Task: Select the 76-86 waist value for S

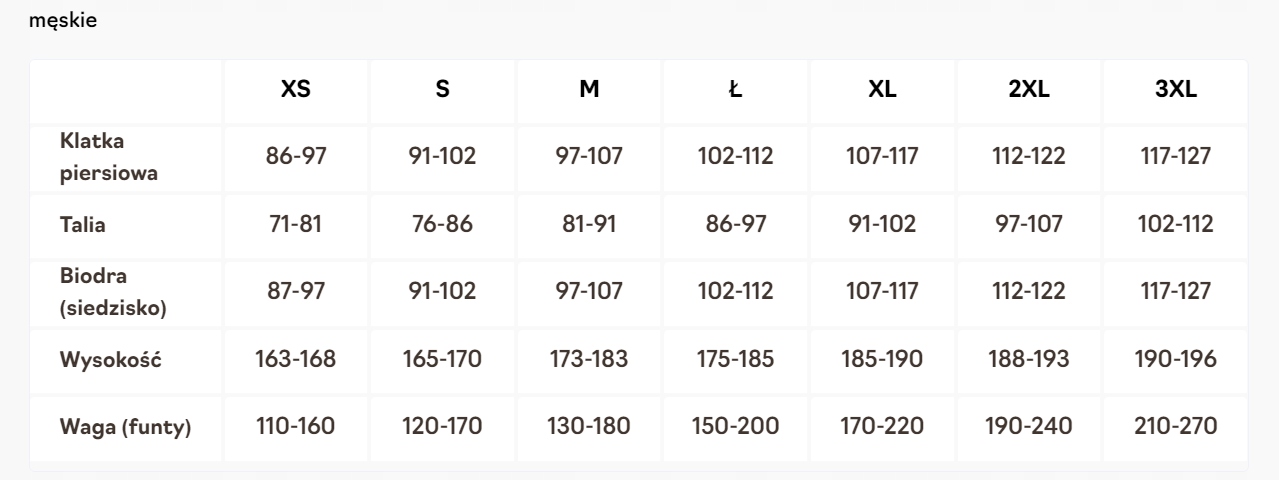Action: click(x=442, y=224)
